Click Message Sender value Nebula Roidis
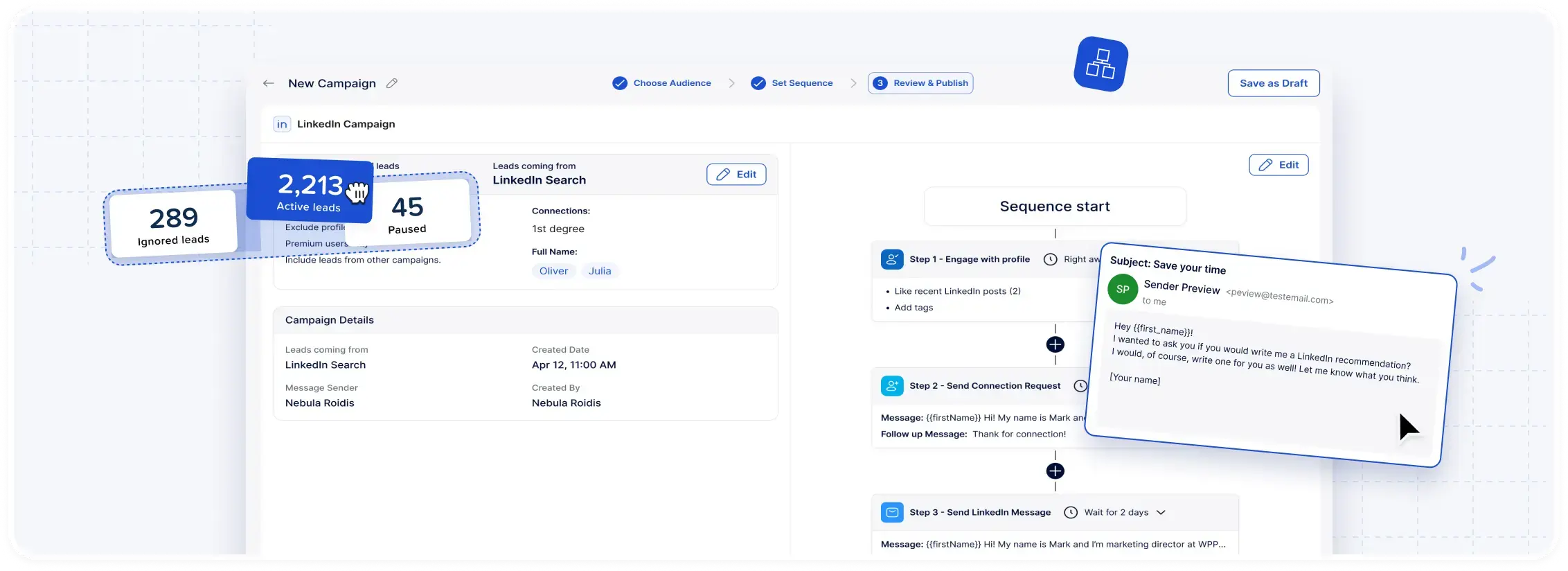The width and height of the screenshot is (1568, 571). coord(320,403)
